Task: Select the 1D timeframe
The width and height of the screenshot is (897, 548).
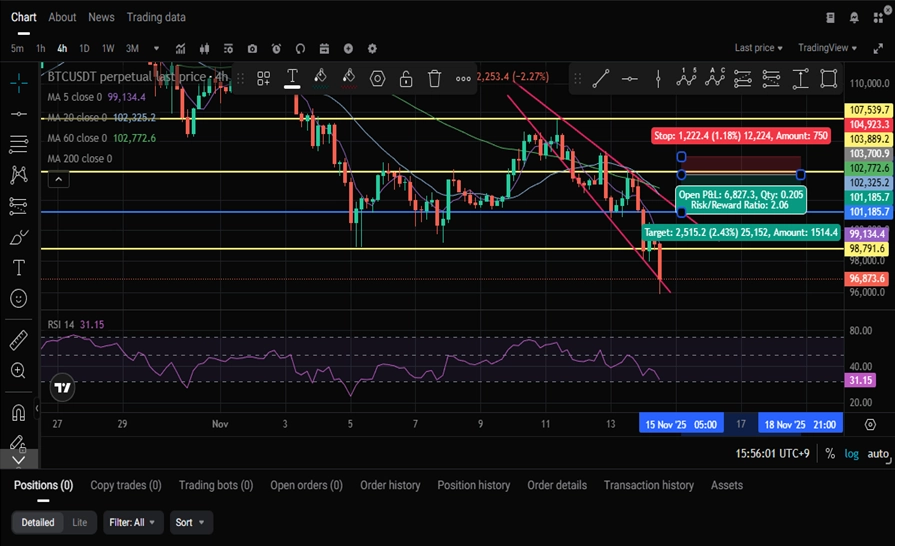Action: click(84, 49)
